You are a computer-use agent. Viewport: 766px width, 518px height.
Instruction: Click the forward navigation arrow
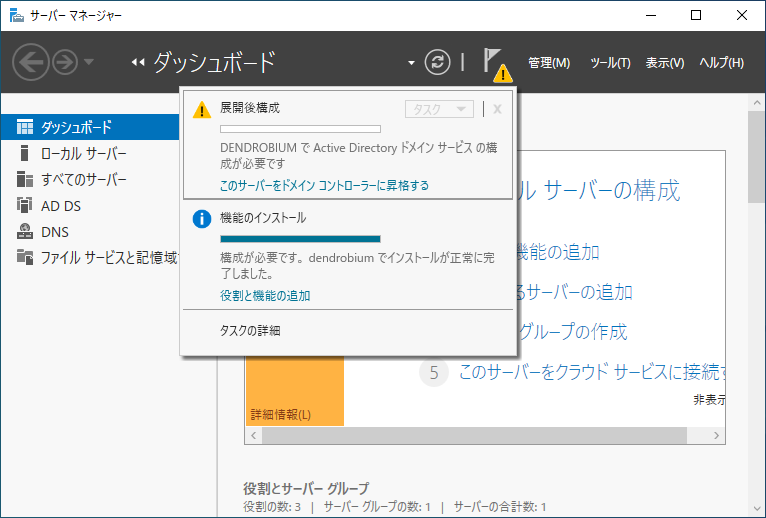(x=65, y=62)
